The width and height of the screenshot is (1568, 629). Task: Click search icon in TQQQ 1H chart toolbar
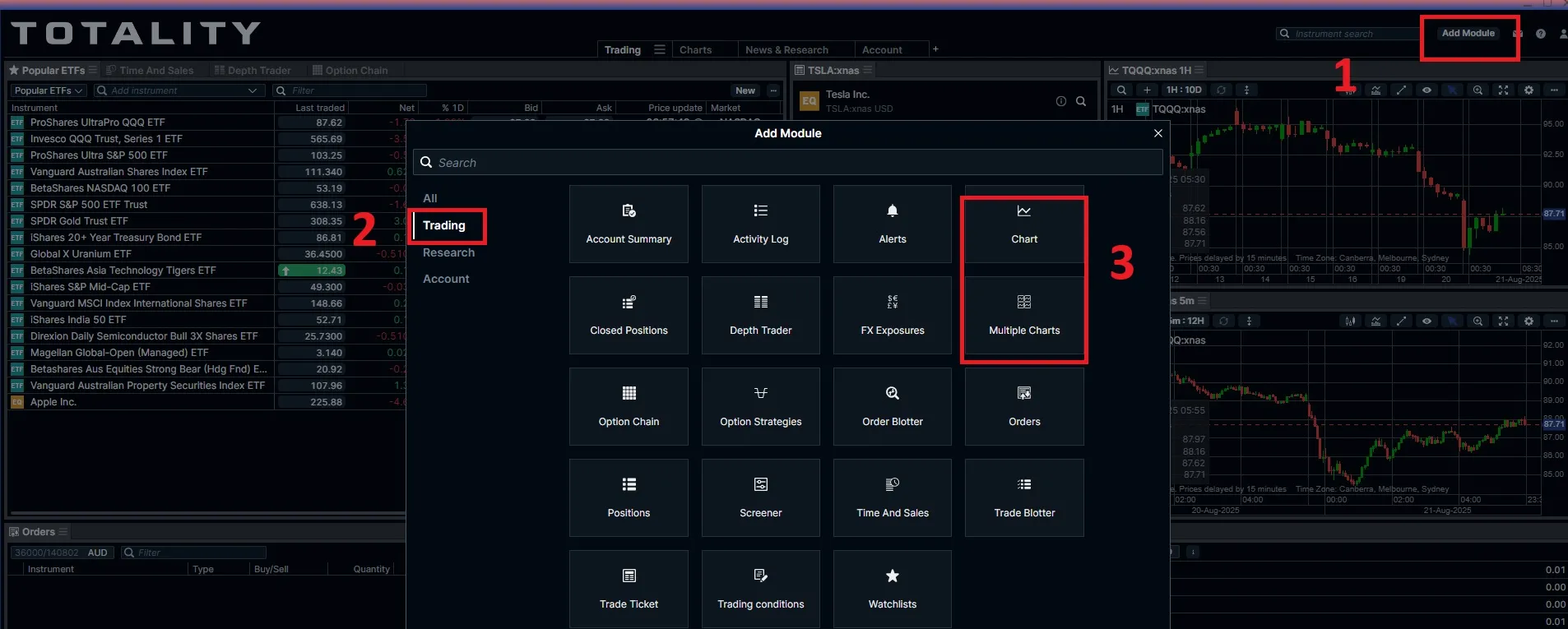[1121, 90]
